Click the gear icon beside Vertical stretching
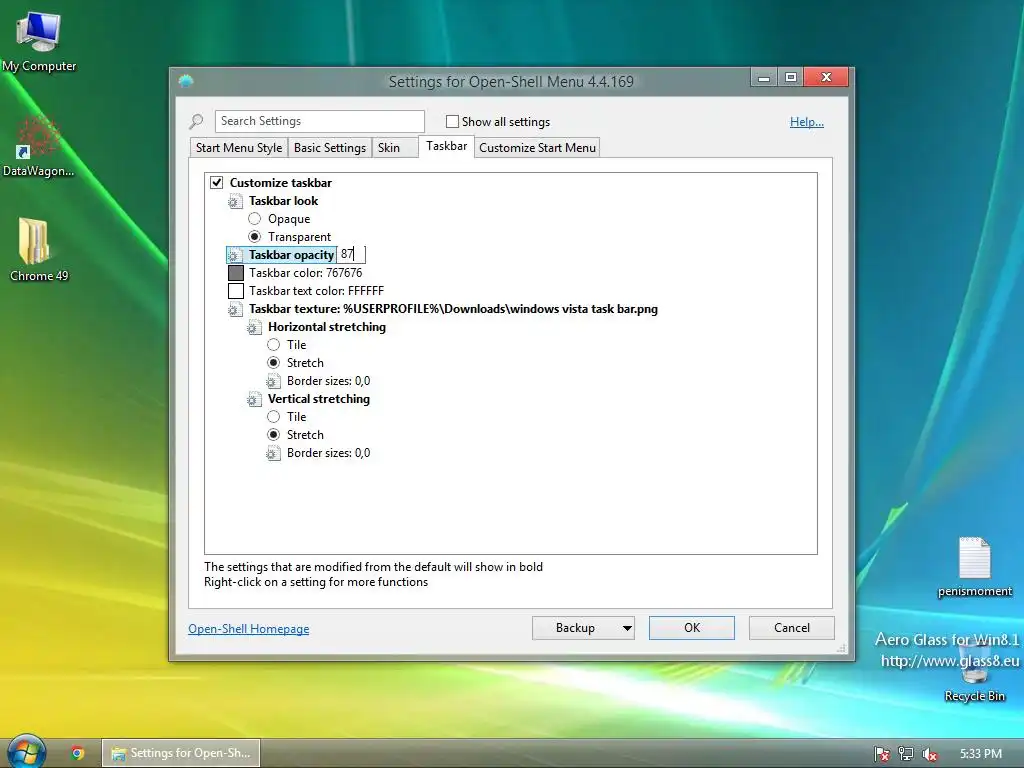Screen dimensions: 1024x768 click(254, 399)
